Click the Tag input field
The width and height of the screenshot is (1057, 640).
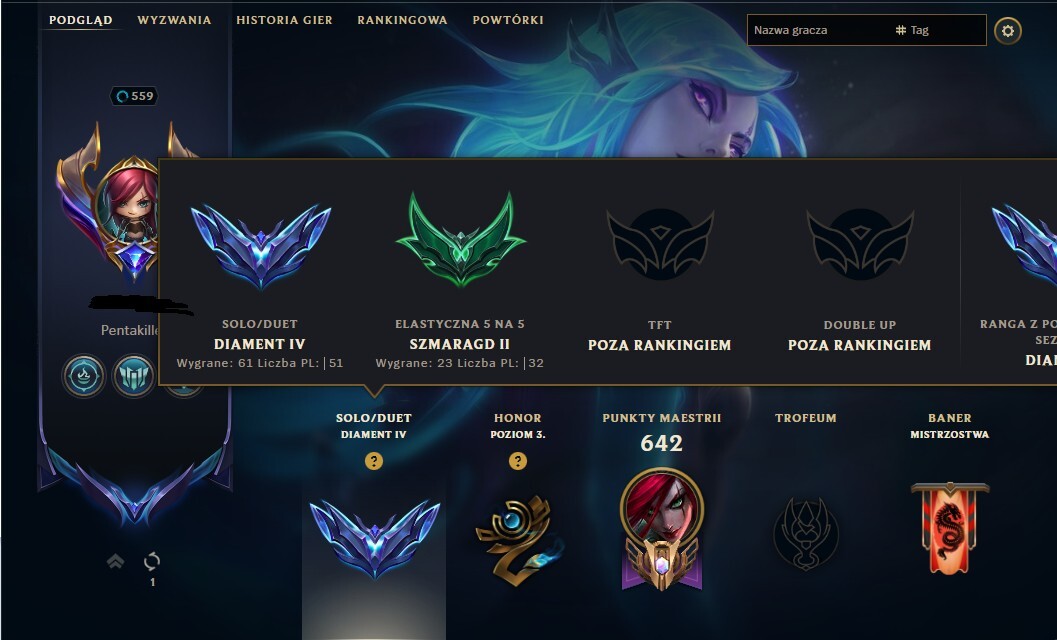(940, 30)
